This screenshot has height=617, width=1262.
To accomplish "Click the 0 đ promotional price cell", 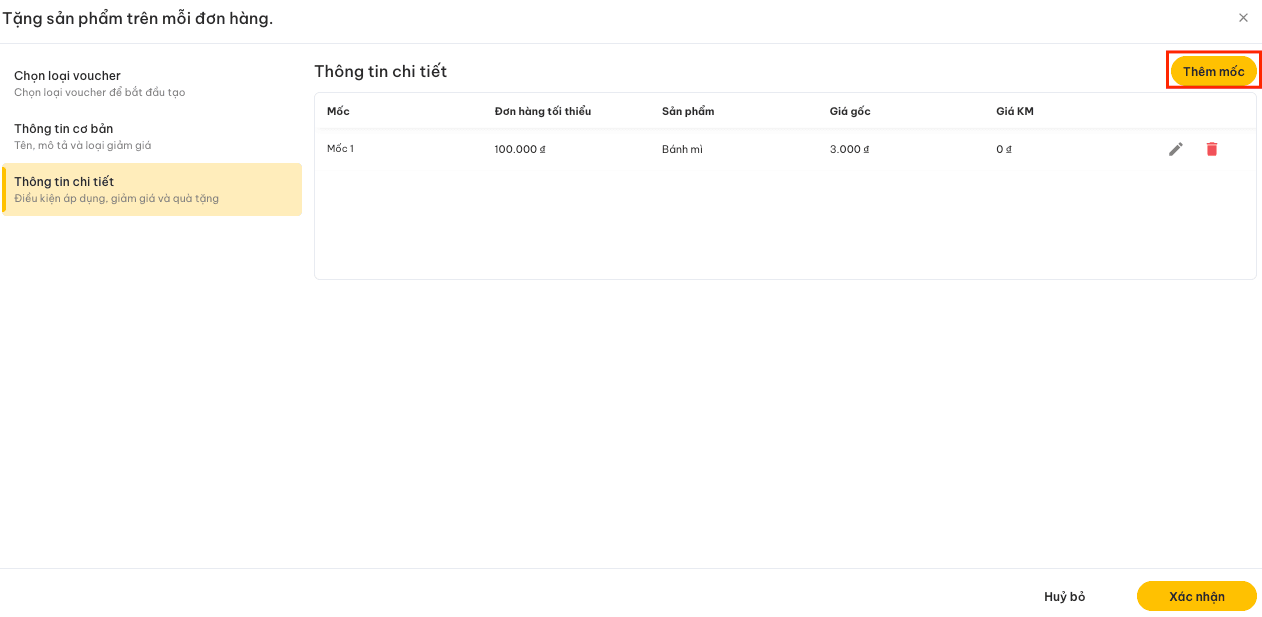I will (x=1004, y=149).
